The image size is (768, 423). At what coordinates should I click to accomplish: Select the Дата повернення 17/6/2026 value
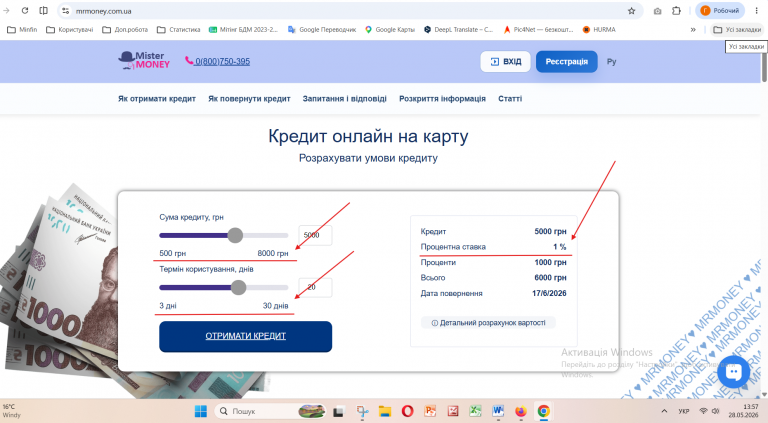pyautogui.click(x=549, y=293)
